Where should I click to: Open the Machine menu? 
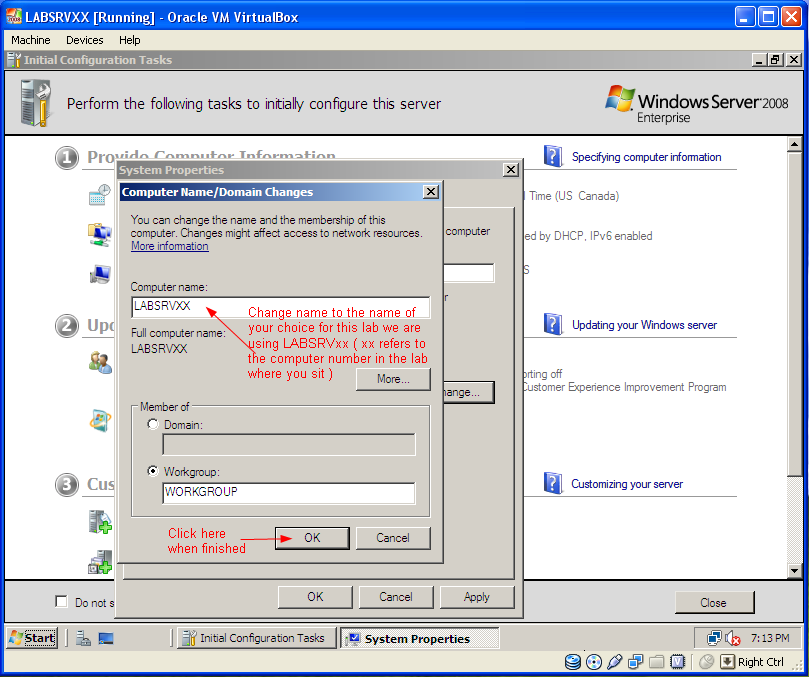[31, 40]
